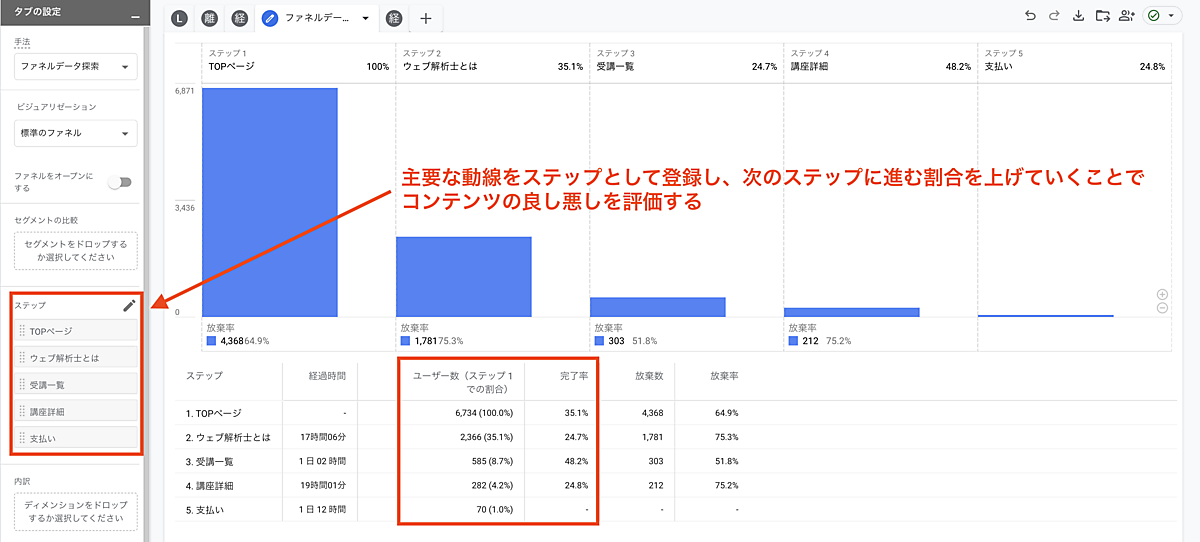Image resolution: width=1200 pixels, height=542 pixels.
Task: Zoom in on the funnel chart
Action: [x=1162, y=294]
